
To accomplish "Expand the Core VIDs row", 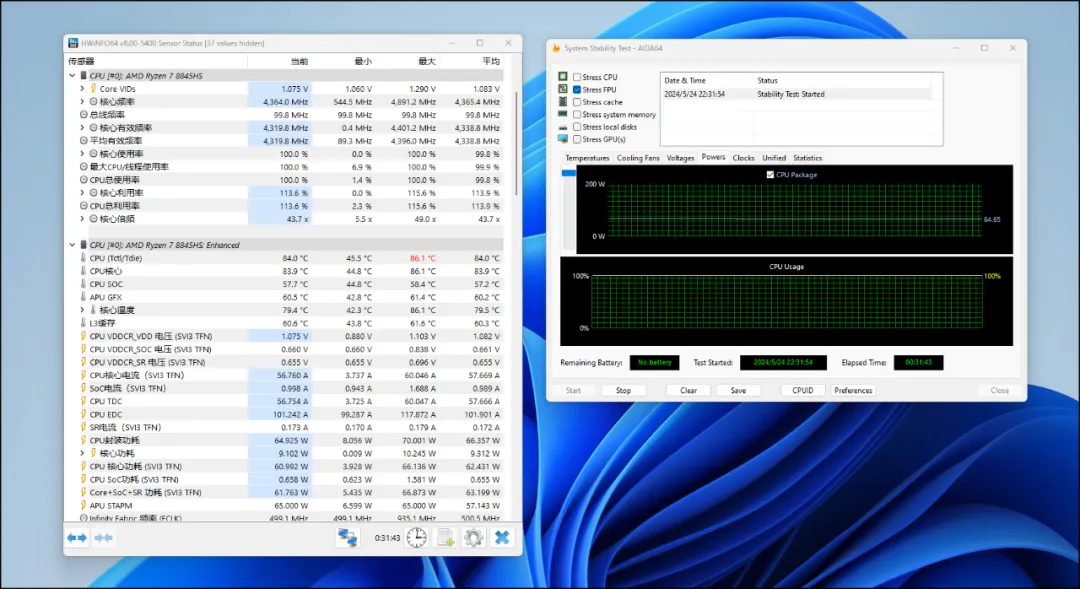I will click(82, 88).
